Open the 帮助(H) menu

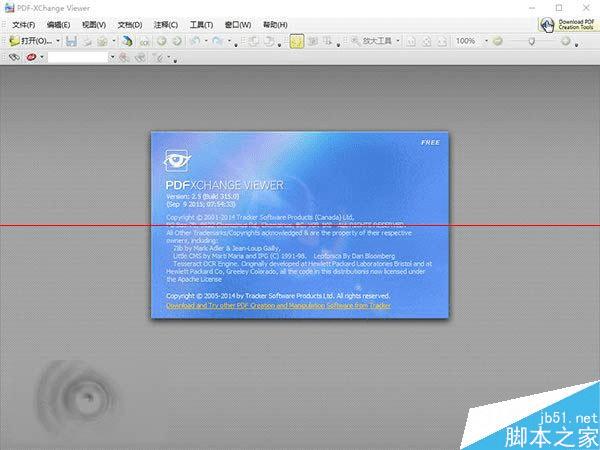[275, 25]
